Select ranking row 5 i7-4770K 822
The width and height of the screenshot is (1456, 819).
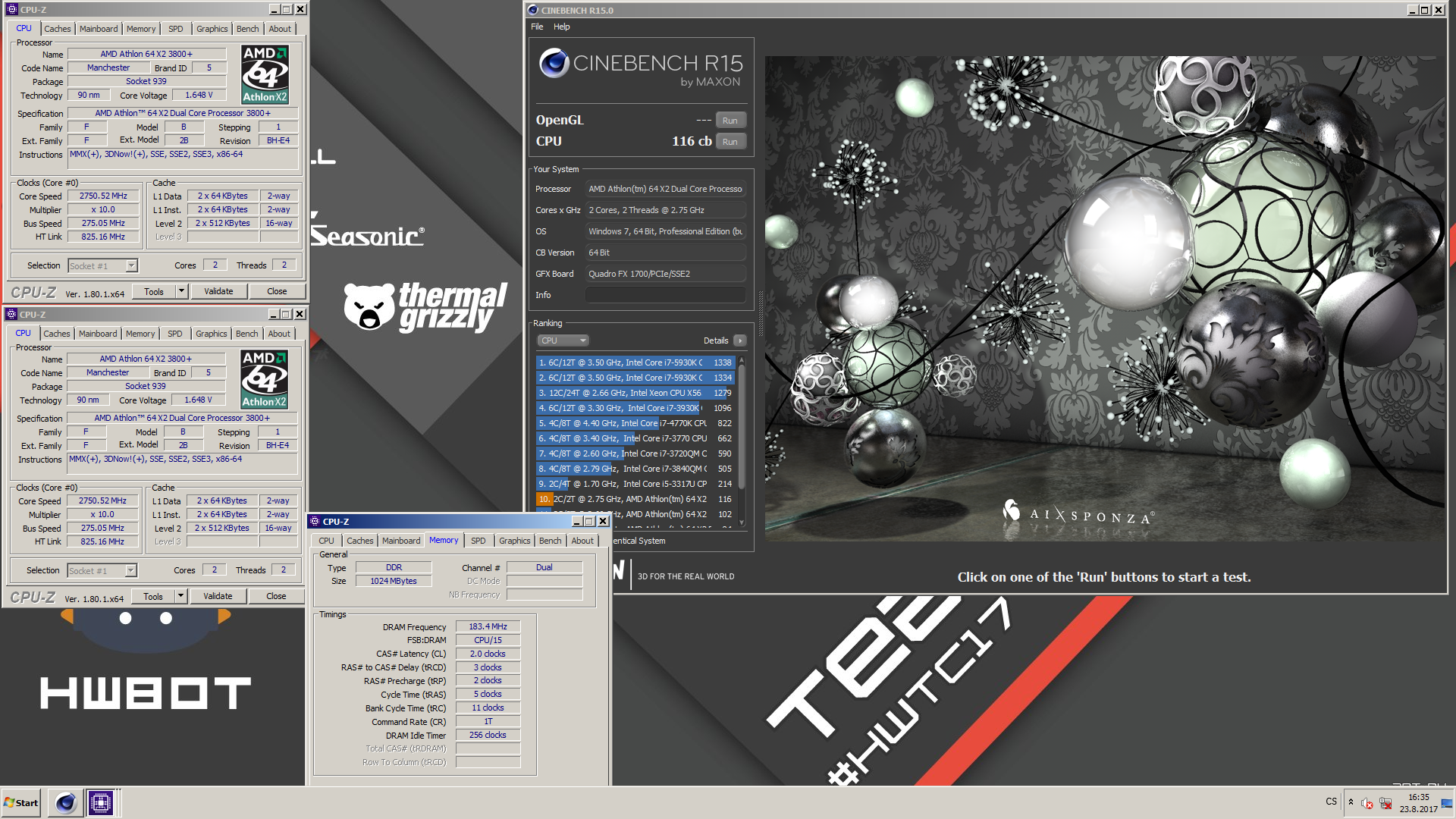point(635,423)
